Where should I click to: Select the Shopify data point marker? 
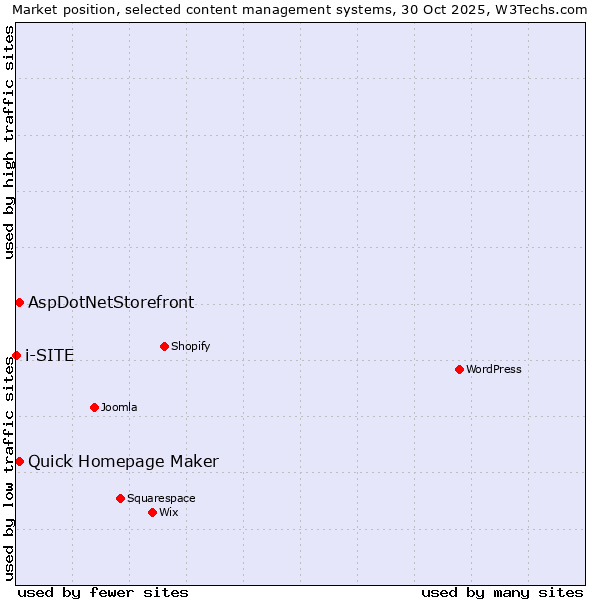coord(164,346)
